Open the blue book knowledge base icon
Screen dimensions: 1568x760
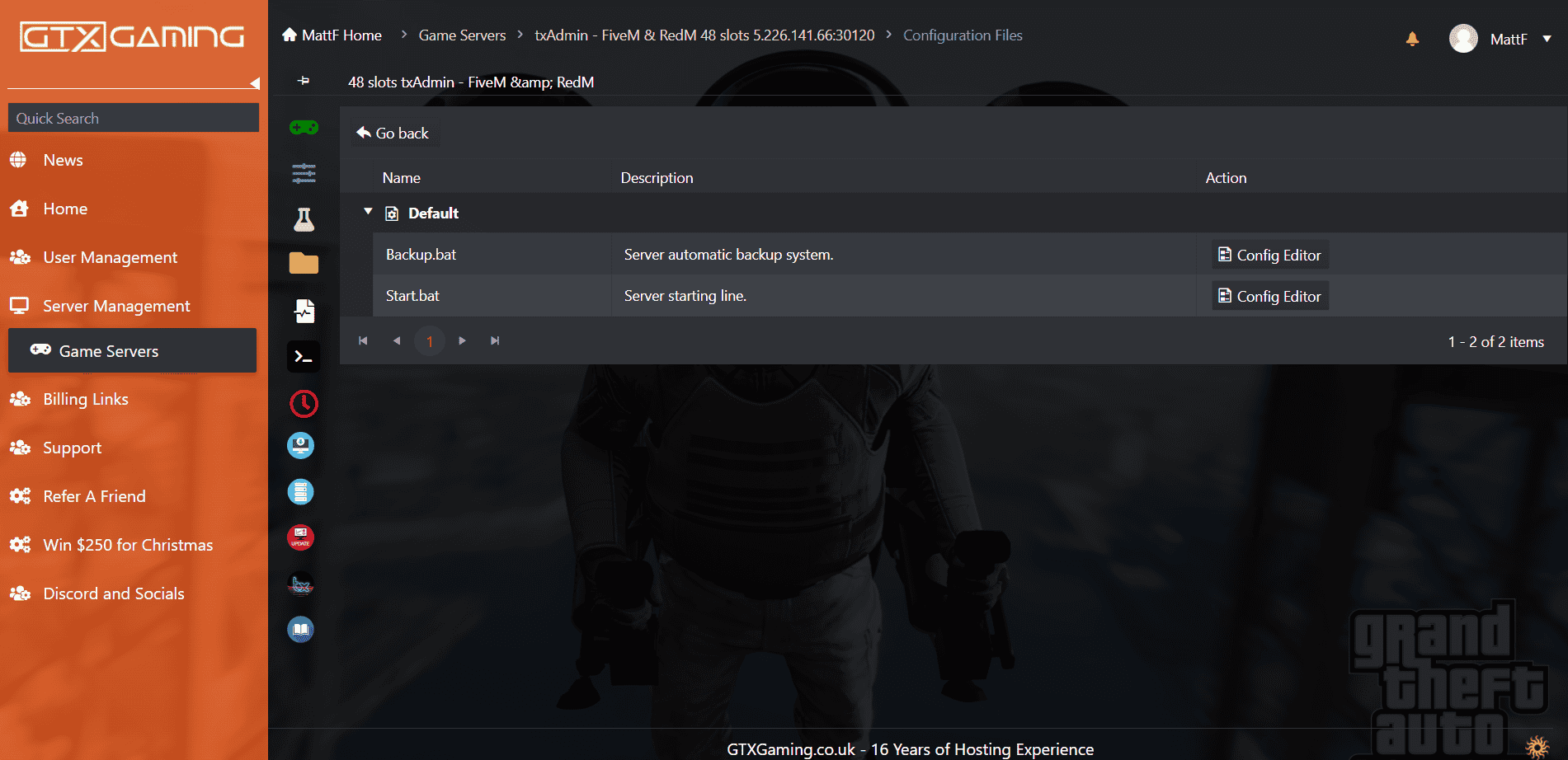pyautogui.click(x=300, y=630)
